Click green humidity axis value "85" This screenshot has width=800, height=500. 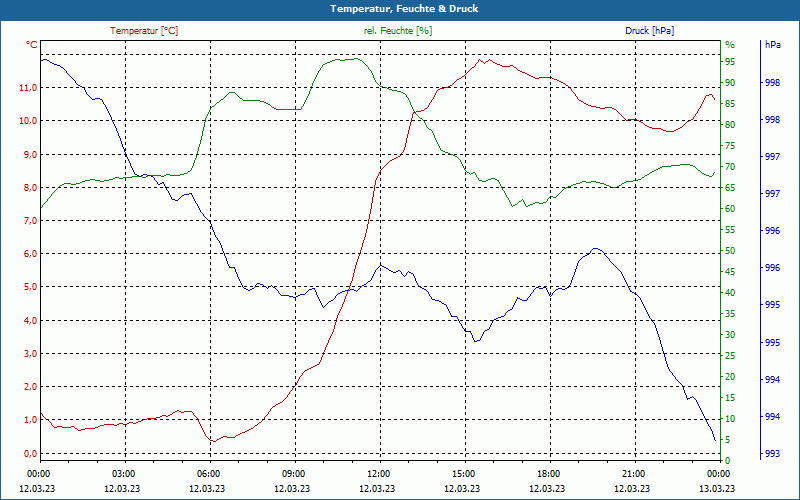pos(730,104)
